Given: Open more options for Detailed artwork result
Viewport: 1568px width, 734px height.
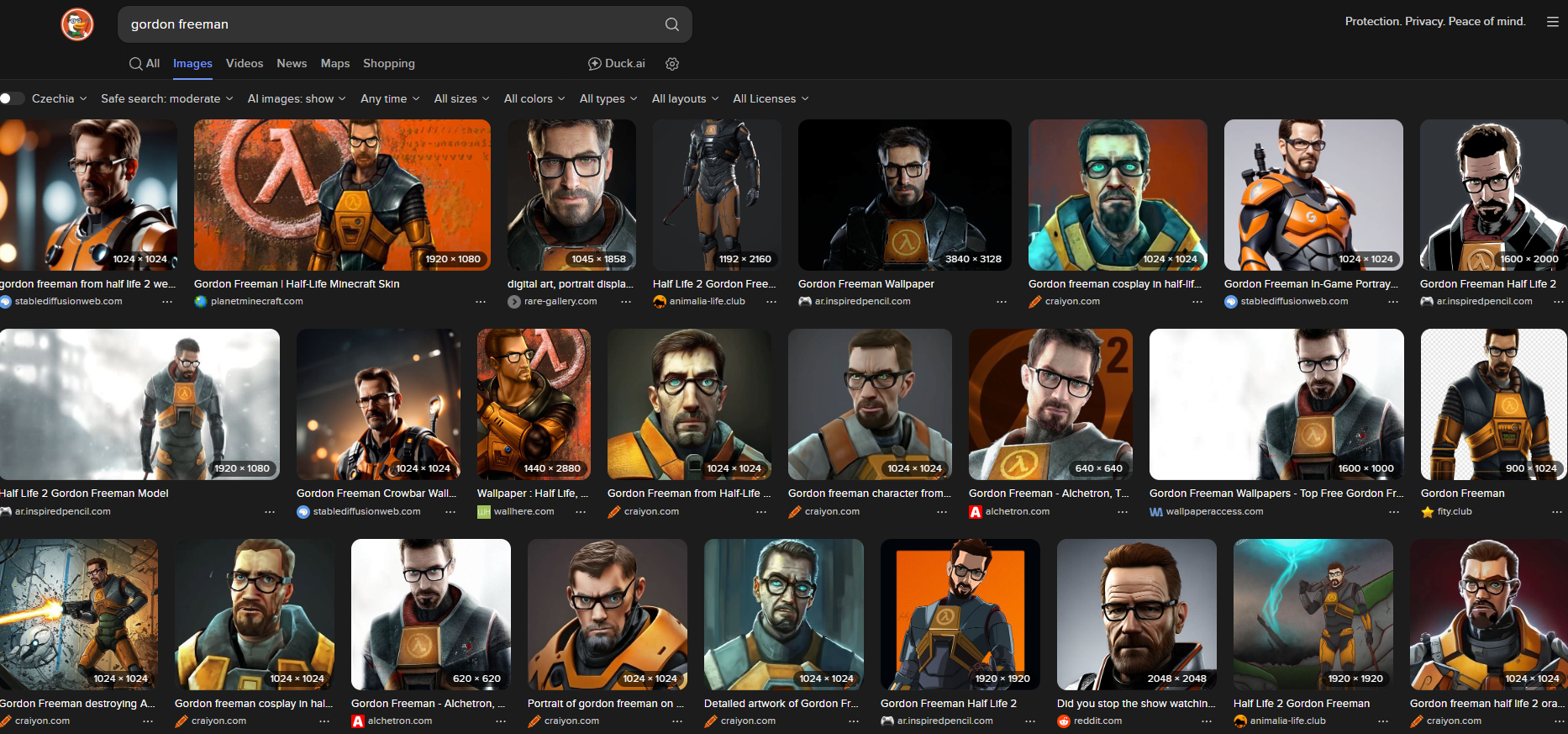Looking at the screenshot, I should point(854,721).
